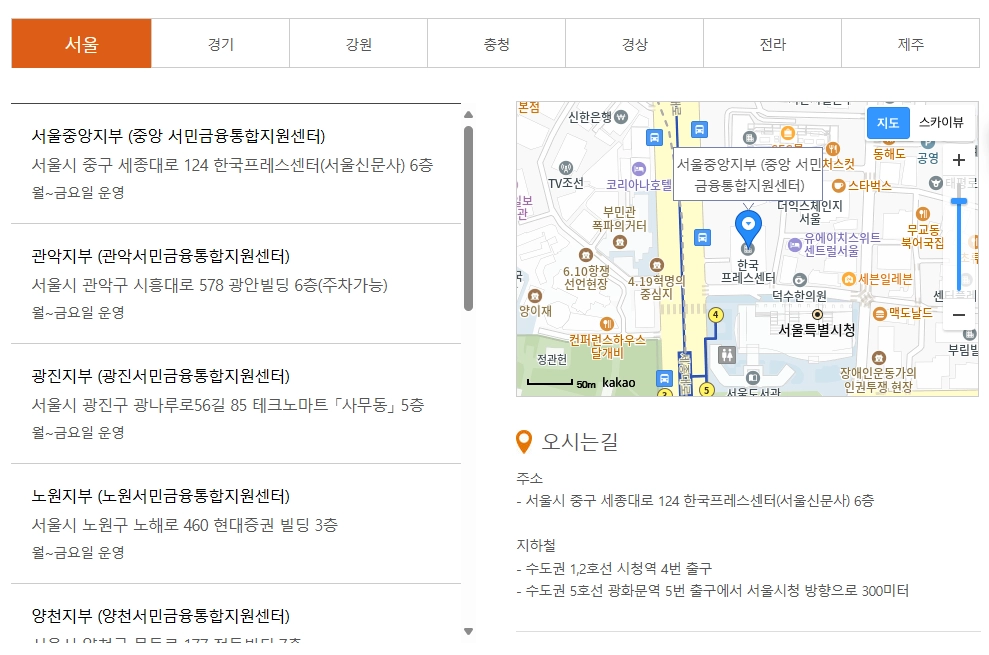Screen dimensions: 989x655
Task: Click the 6.10항쟁 선언현장 landmark icon
Action: click(x=586, y=255)
